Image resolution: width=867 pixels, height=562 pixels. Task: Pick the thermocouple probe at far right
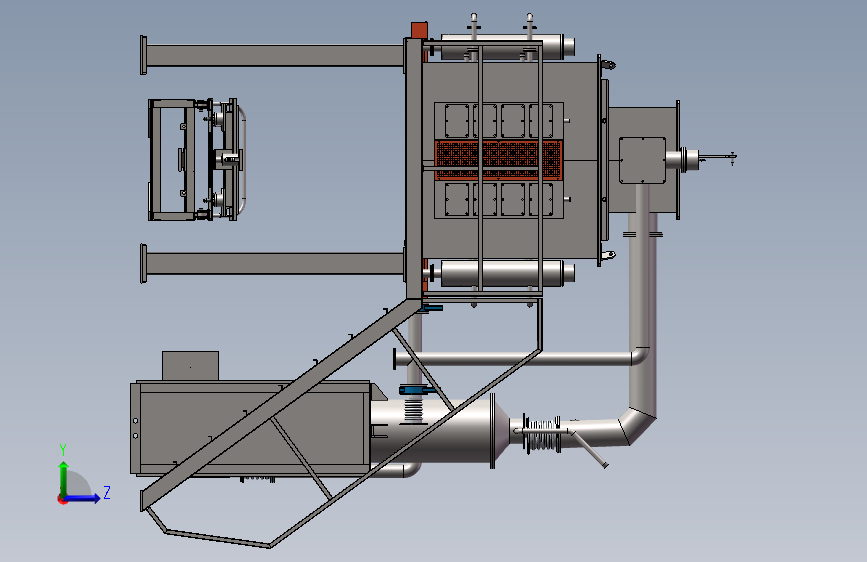point(717,159)
